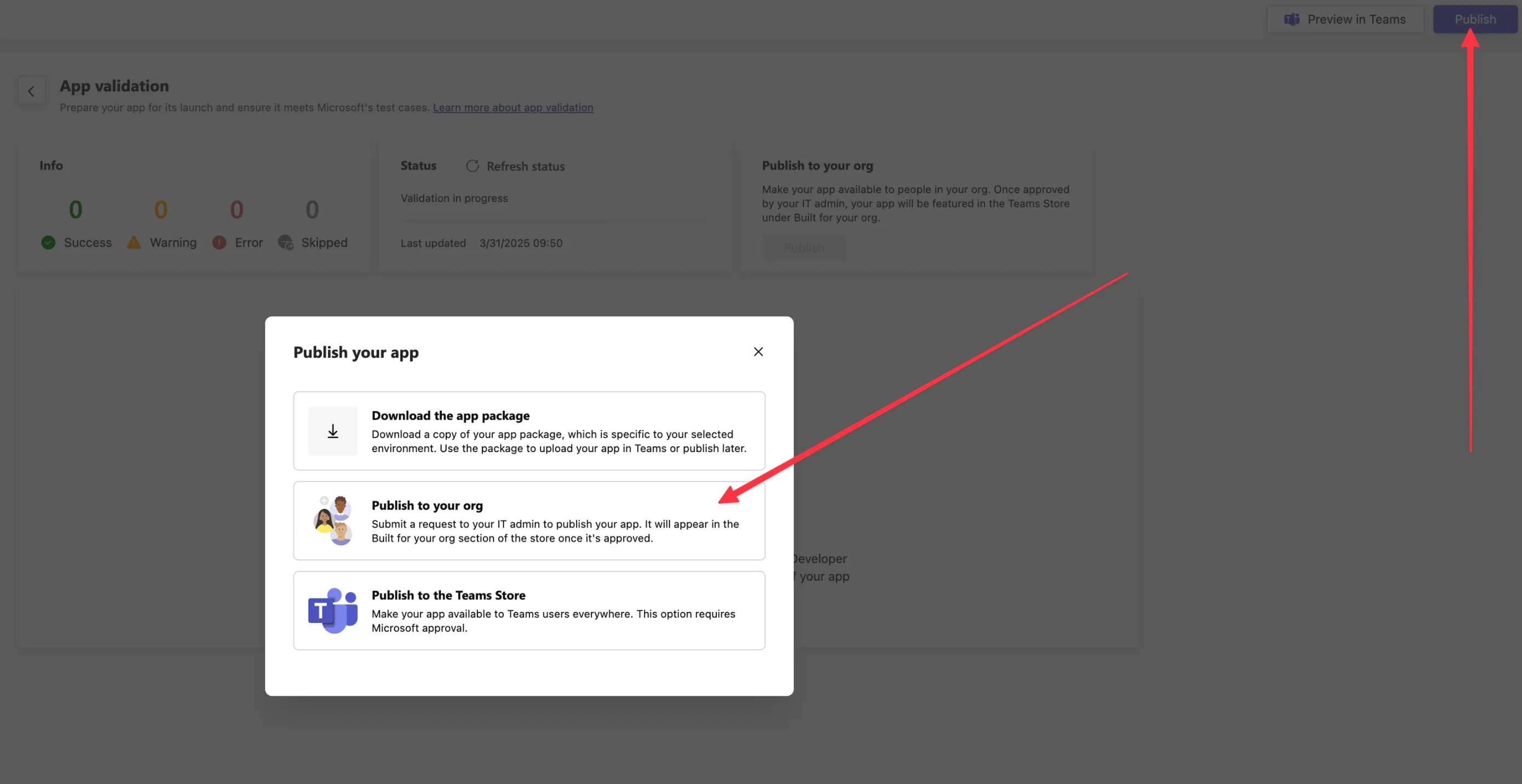Click the Status card heading
This screenshot has height=784, width=1522.
click(x=418, y=165)
